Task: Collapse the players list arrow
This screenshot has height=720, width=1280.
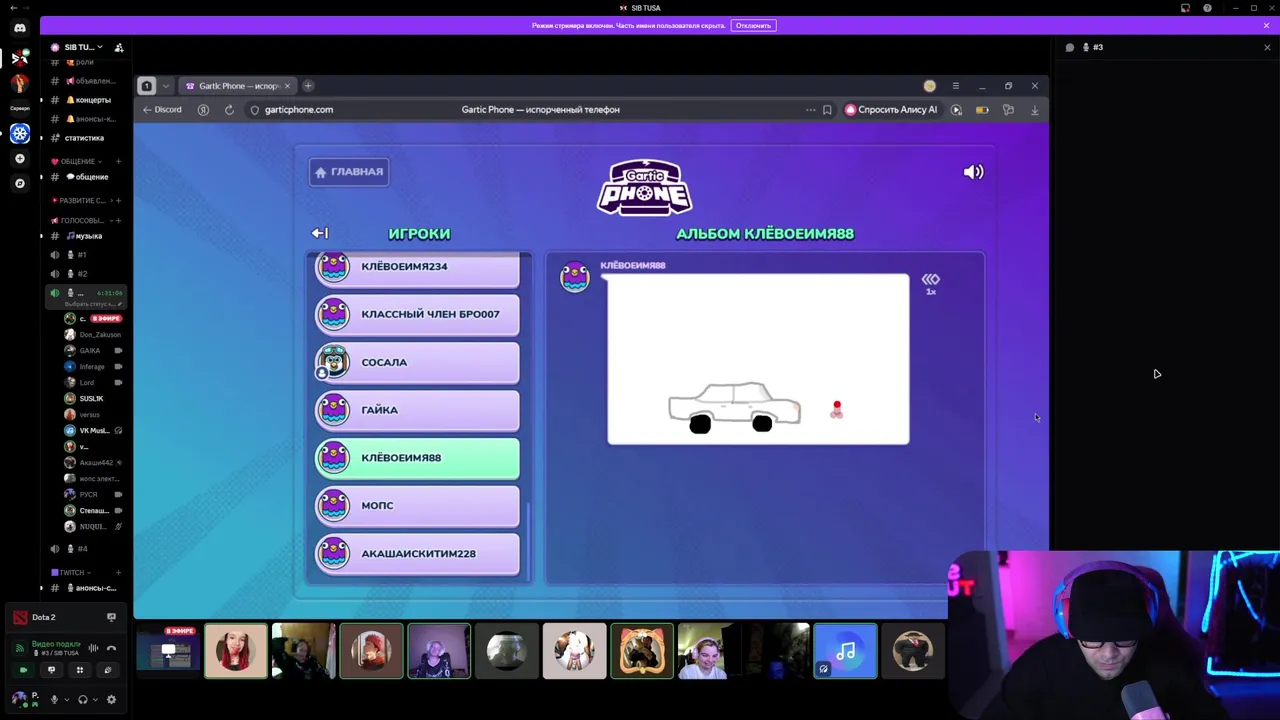Action: 319,233
